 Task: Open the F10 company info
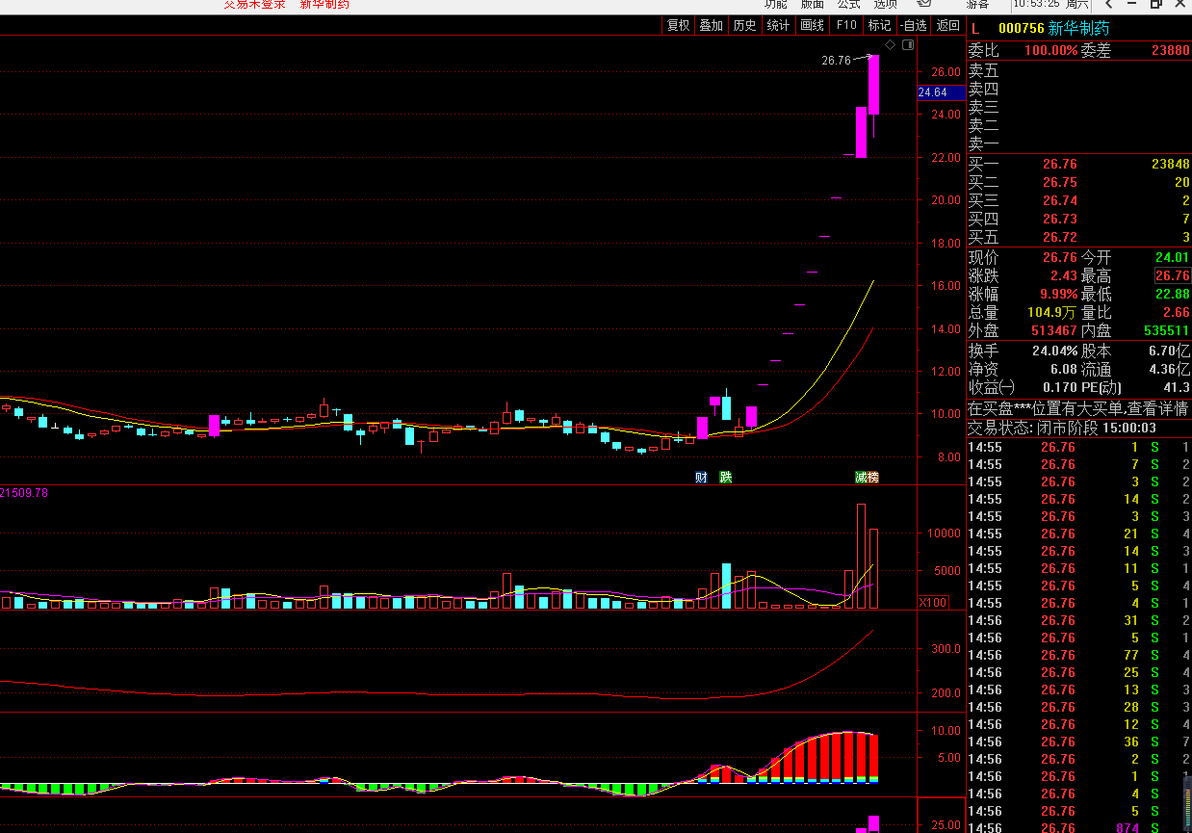846,25
